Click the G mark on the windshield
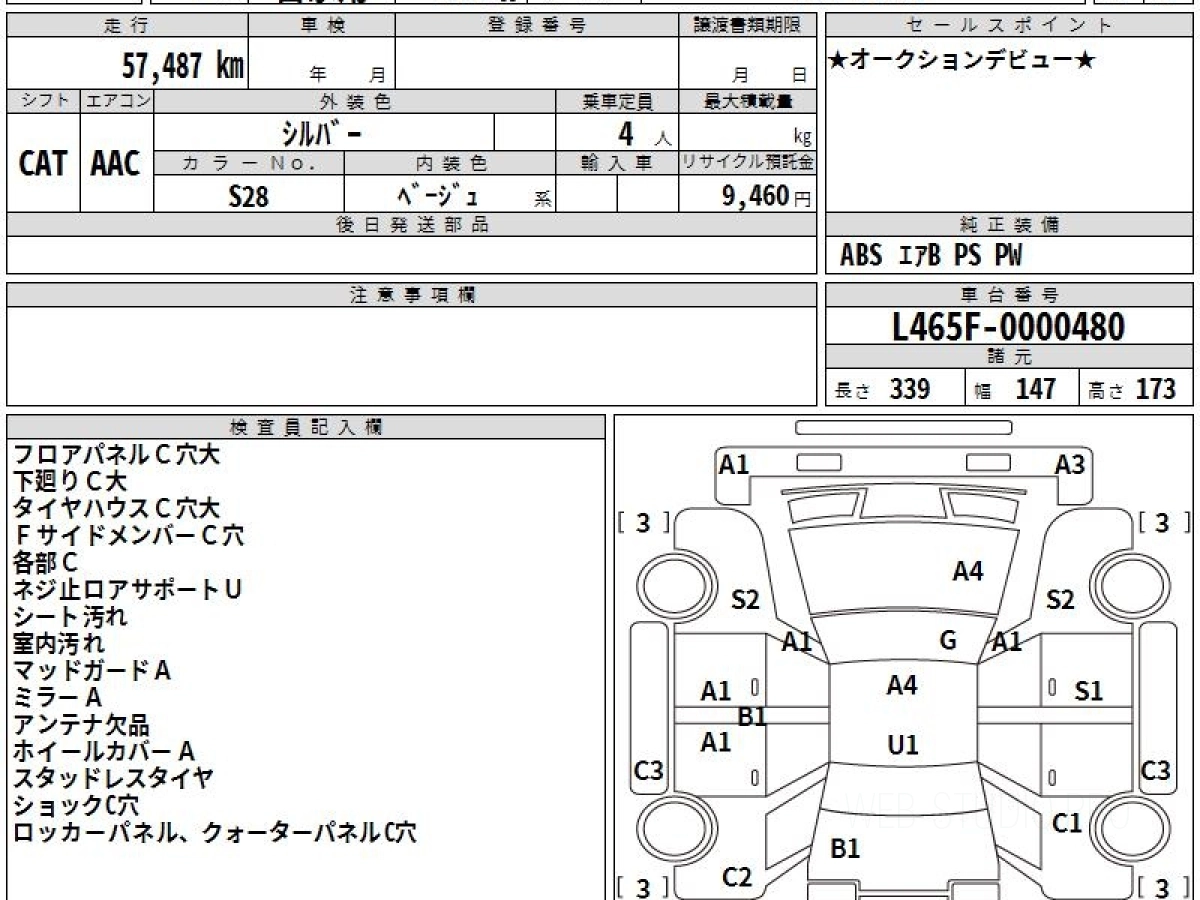The height and width of the screenshot is (900, 1200). [948, 641]
